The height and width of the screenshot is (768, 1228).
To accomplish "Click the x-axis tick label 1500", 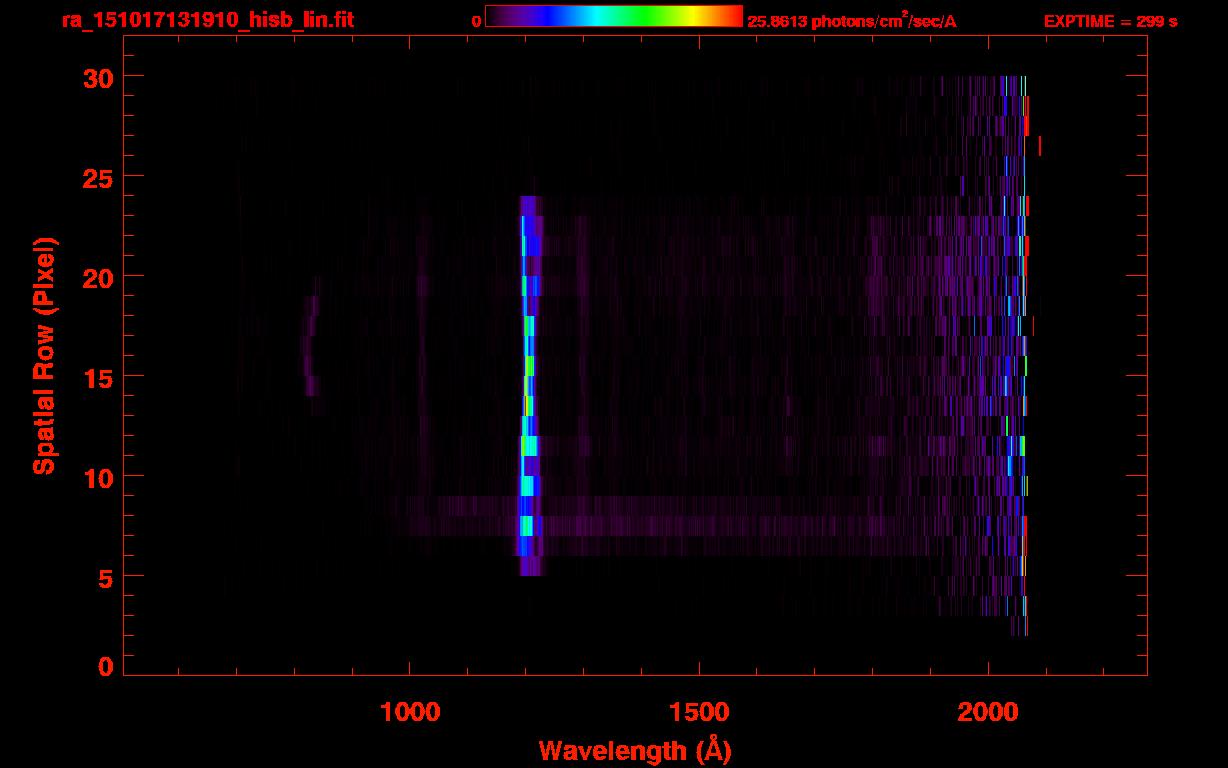I will (x=699, y=711).
